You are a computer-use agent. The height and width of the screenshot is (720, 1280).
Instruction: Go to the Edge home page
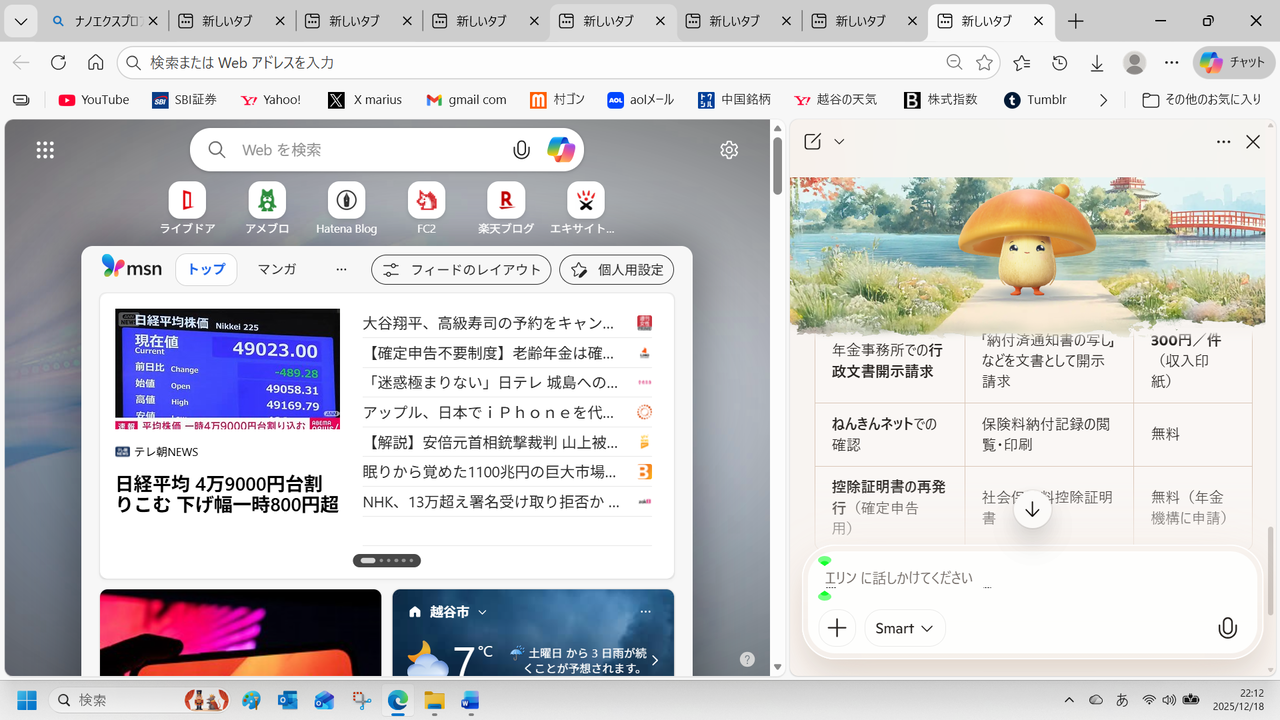tap(96, 62)
